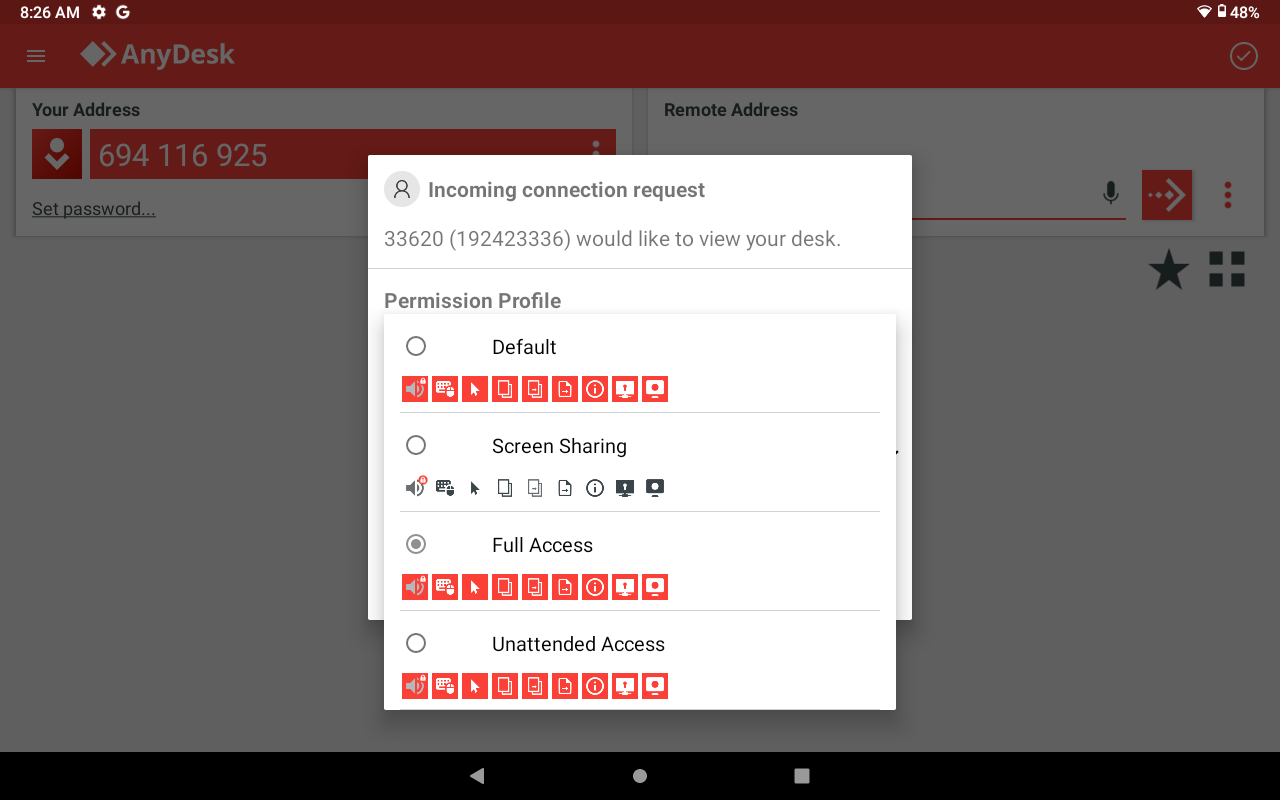Click the AnyDesk logo in header
Viewport: 1280px width, 800px height.
click(x=158, y=54)
